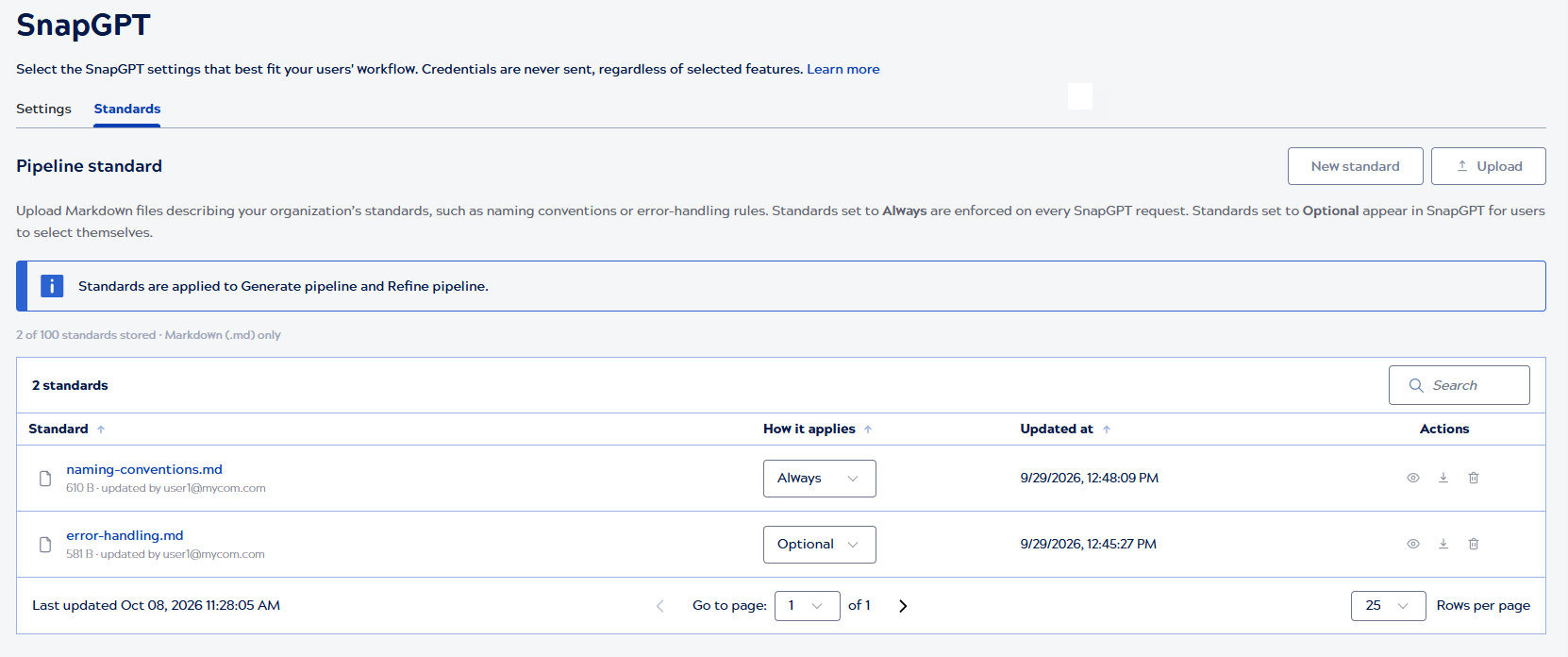This screenshot has height=657, width=1568.
Task: Click timestamp 9/29/2026, 12:48:09 PM
Action: [1090, 478]
